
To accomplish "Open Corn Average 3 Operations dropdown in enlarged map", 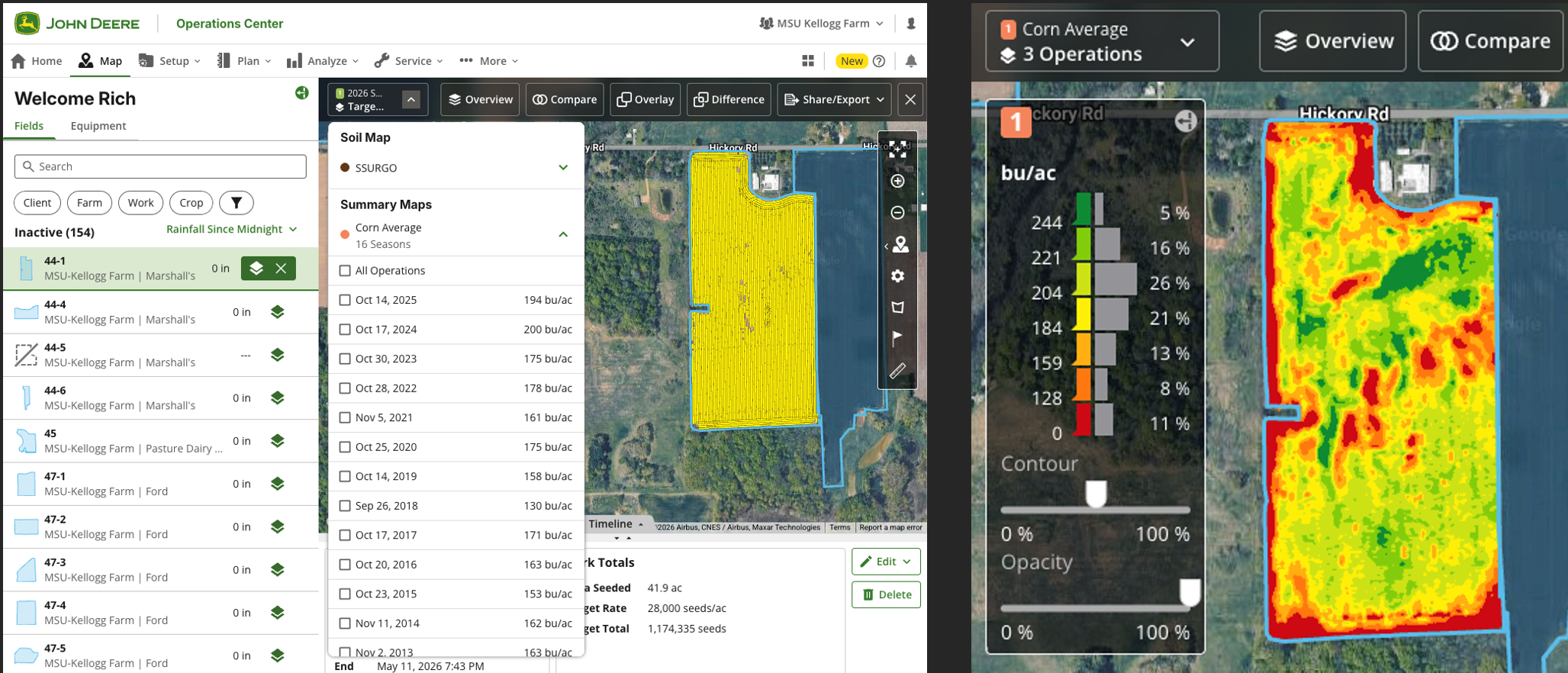I will (x=1102, y=41).
